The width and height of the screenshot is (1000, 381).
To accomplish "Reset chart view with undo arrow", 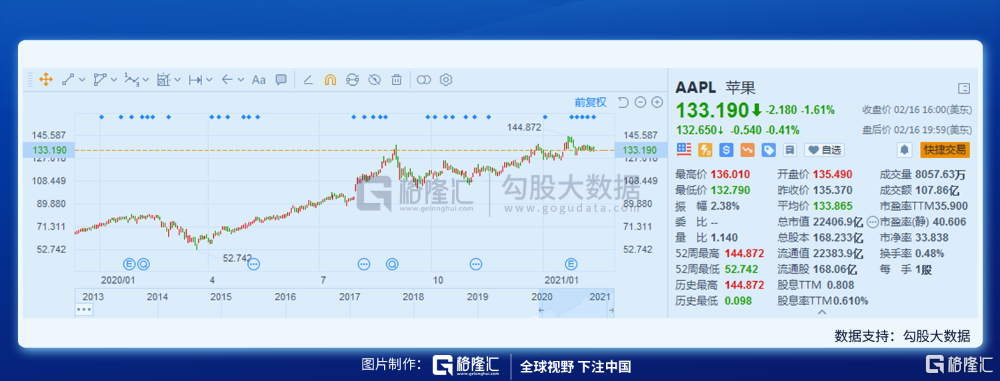I will tap(624, 102).
